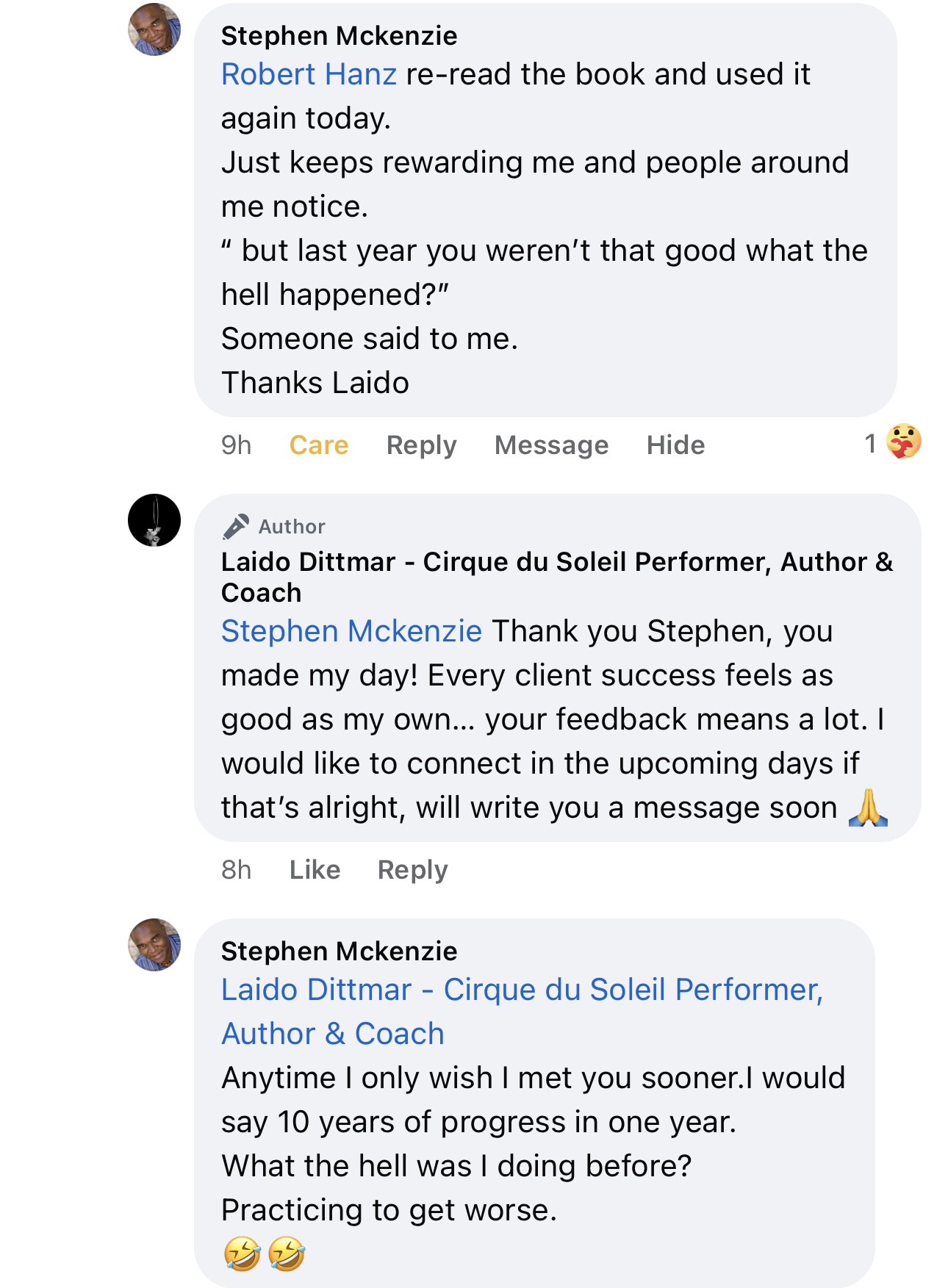This screenshot has height=1288, width=948.
Task: Open the Robert Hanz mention link
Action: coord(309,74)
